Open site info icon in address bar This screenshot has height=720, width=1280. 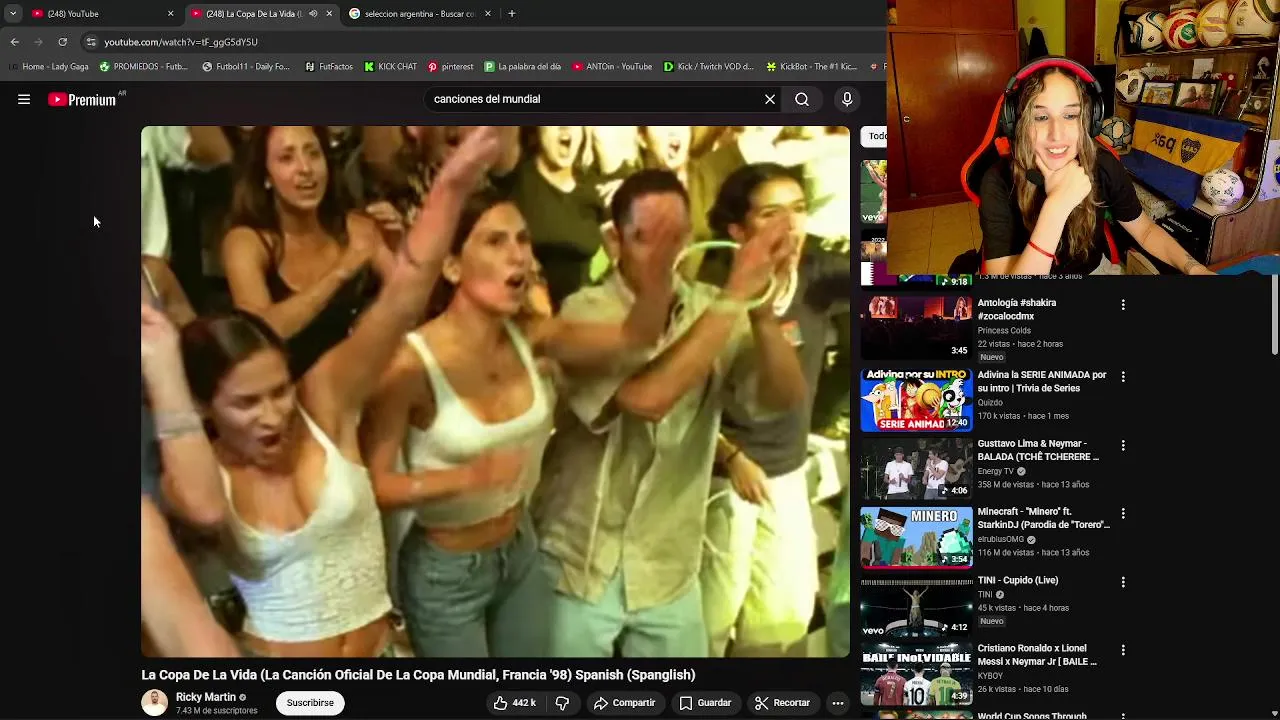coord(91,42)
